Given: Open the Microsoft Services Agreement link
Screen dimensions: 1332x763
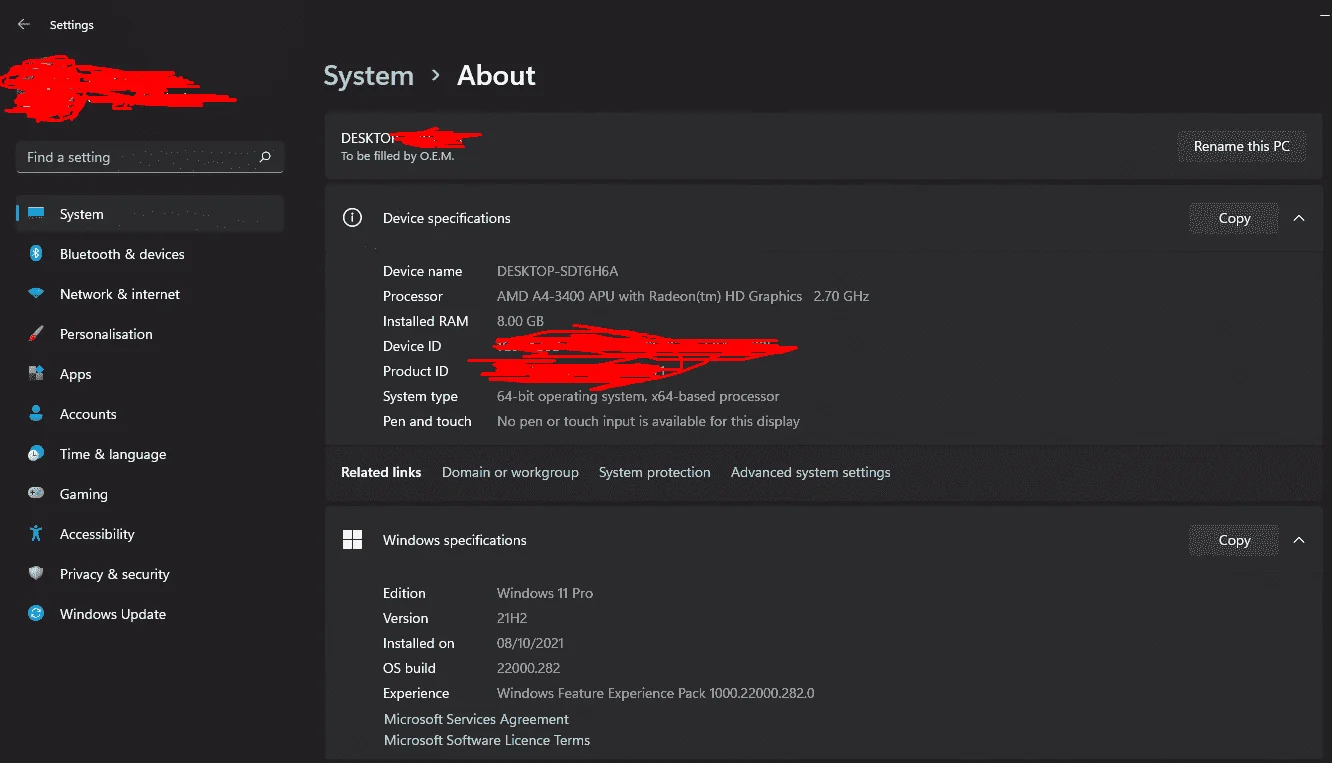Looking at the screenshot, I should click(x=476, y=719).
